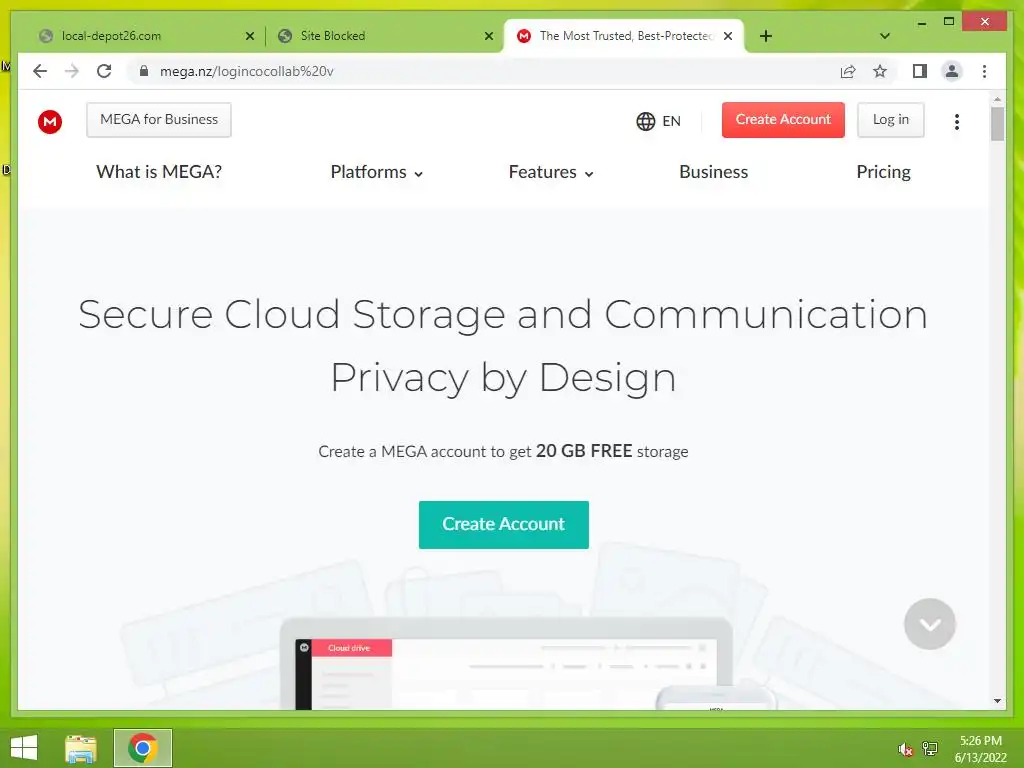The width and height of the screenshot is (1024, 768).
Task: Select the MEGA tab
Action: click(624, 36)
